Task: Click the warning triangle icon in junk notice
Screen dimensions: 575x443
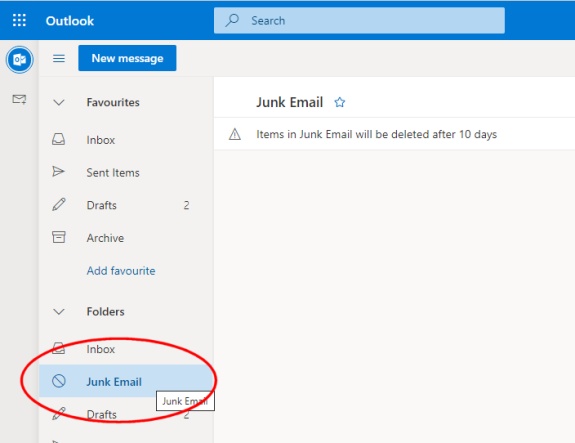Action: tap(235, 134)
